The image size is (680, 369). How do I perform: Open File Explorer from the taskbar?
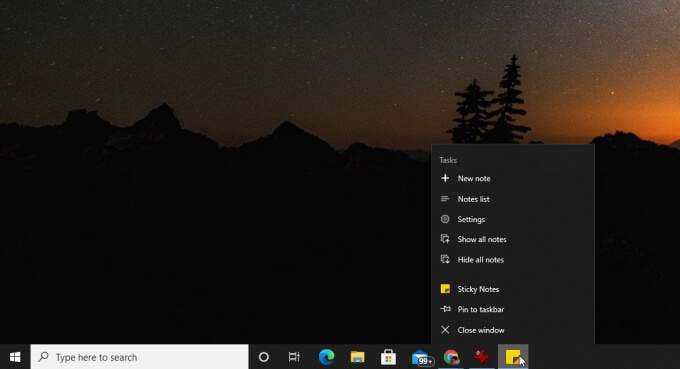pyautogui.click(x=357, y=357)
